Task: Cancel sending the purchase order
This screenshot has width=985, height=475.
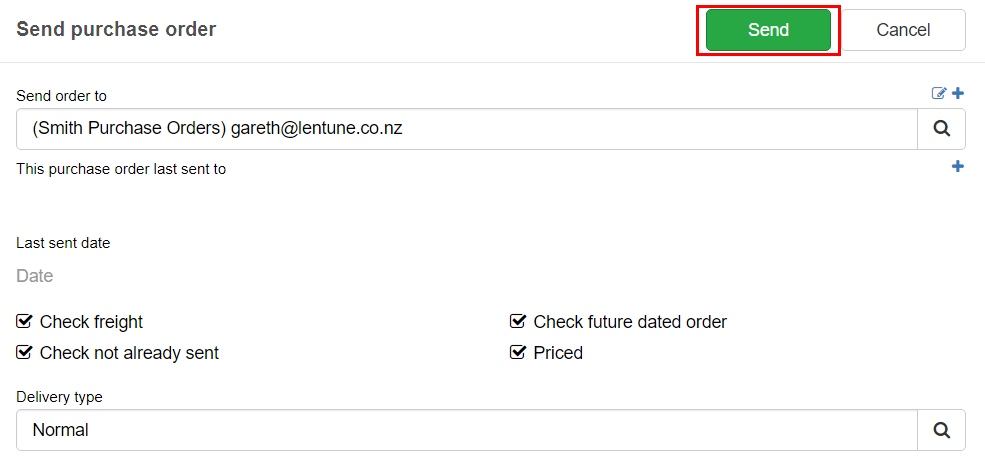Action: [x=903, y=30]
